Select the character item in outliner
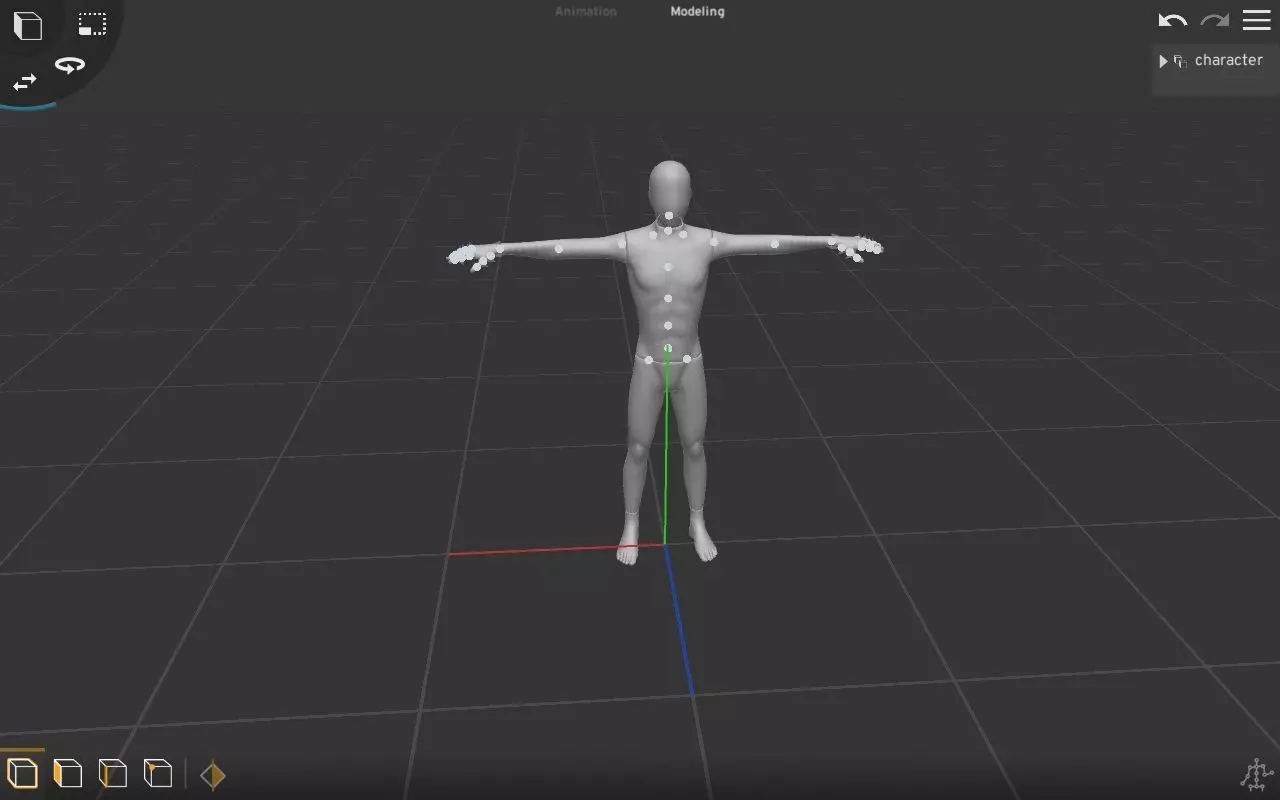This screenshot has height=800, width=1280. 1228,60
